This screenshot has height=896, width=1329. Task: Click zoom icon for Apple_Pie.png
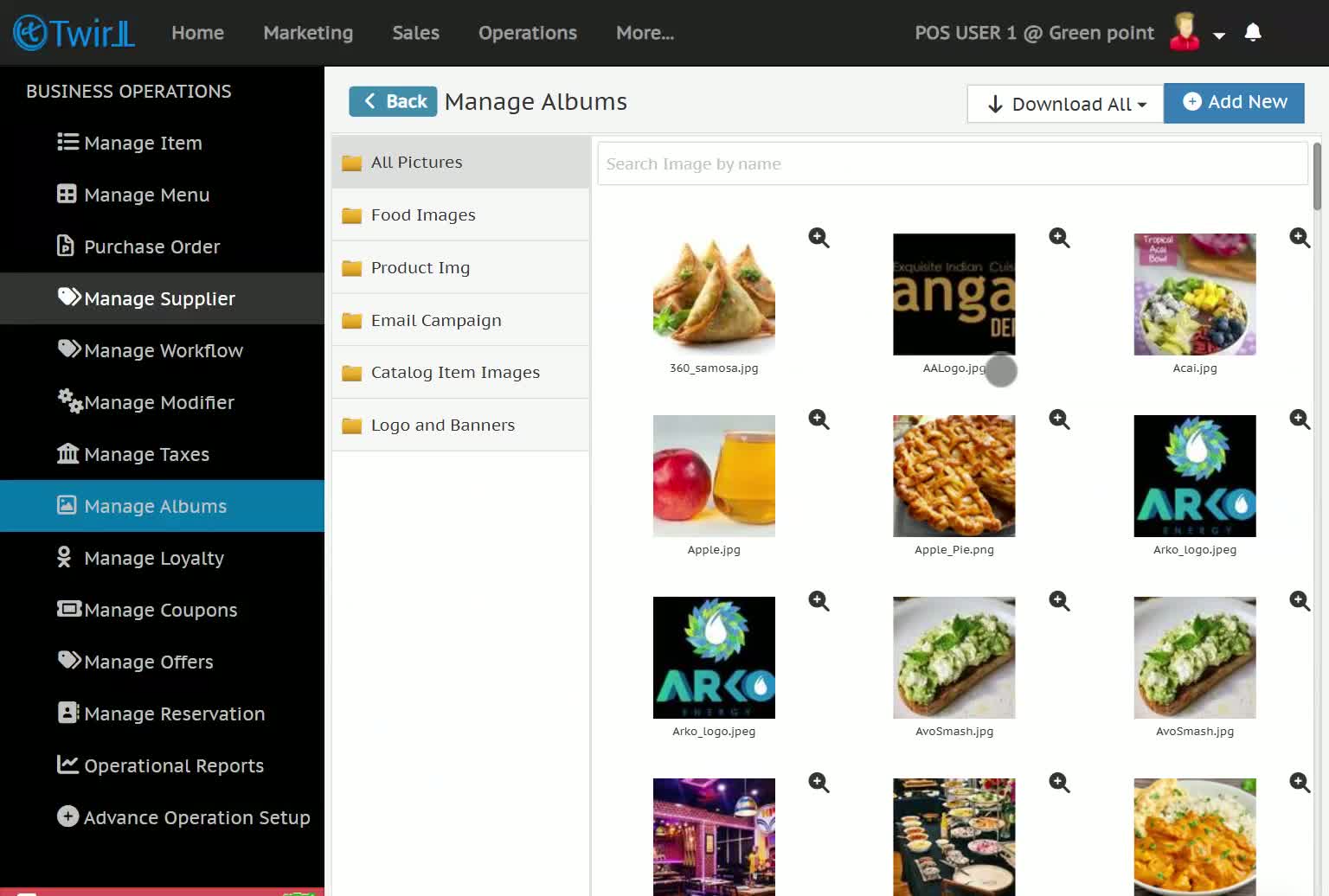(x=1059, y=419)
